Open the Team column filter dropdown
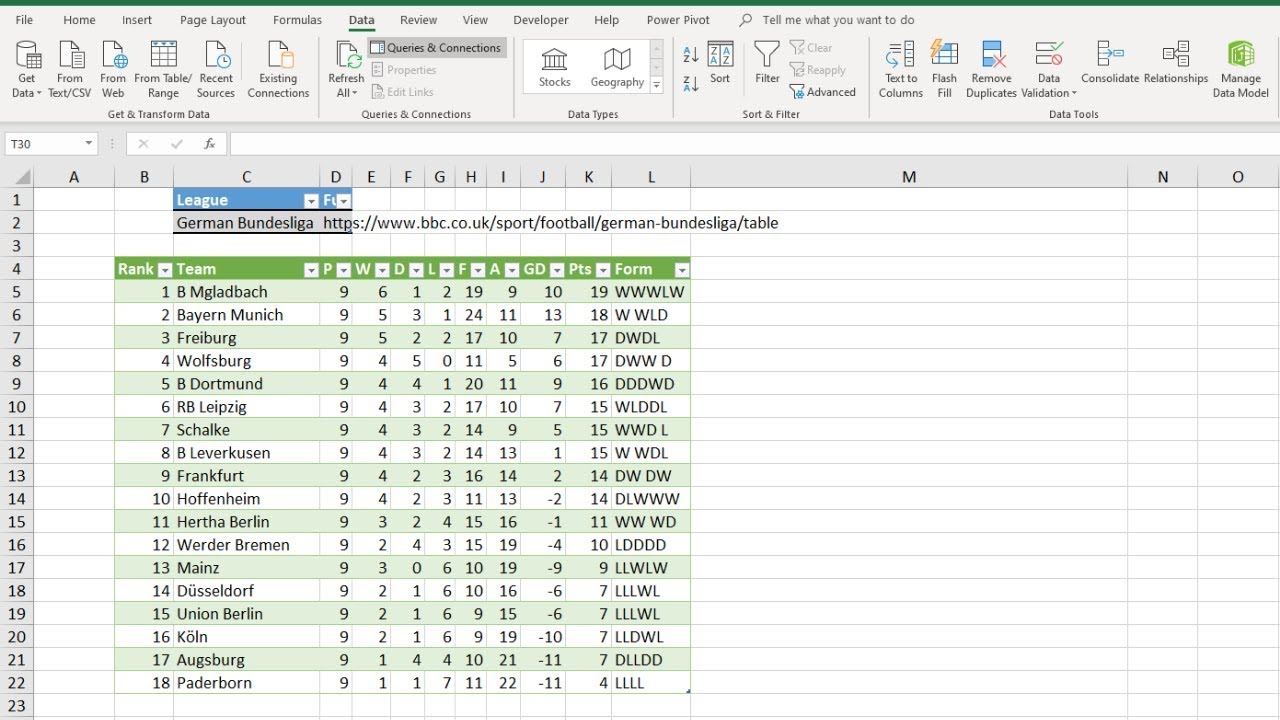This screenshot has height=720, width=1280. click(311, 270)
